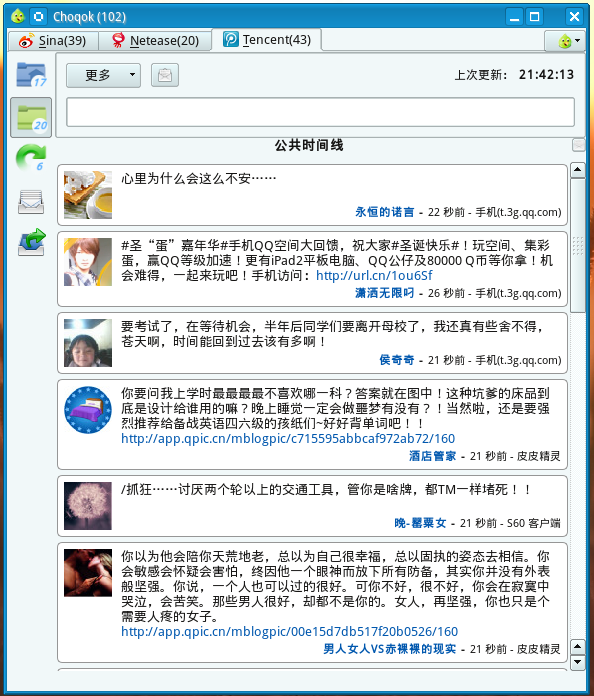Open the 酒店管家 username link
This screenshot has height=696, width=594.
432,456
